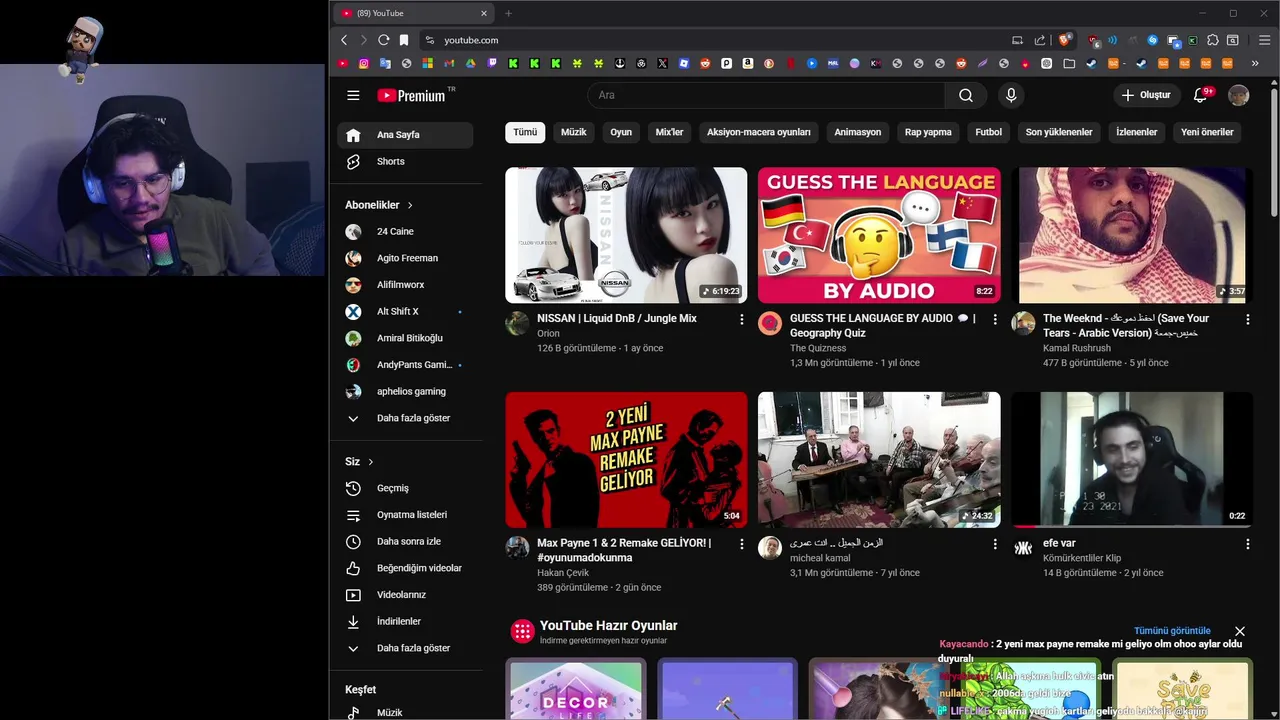This screenshot has height=720, width=1280.
Task: Open aphelios gaming subscription channel
Action: (405, 391)
